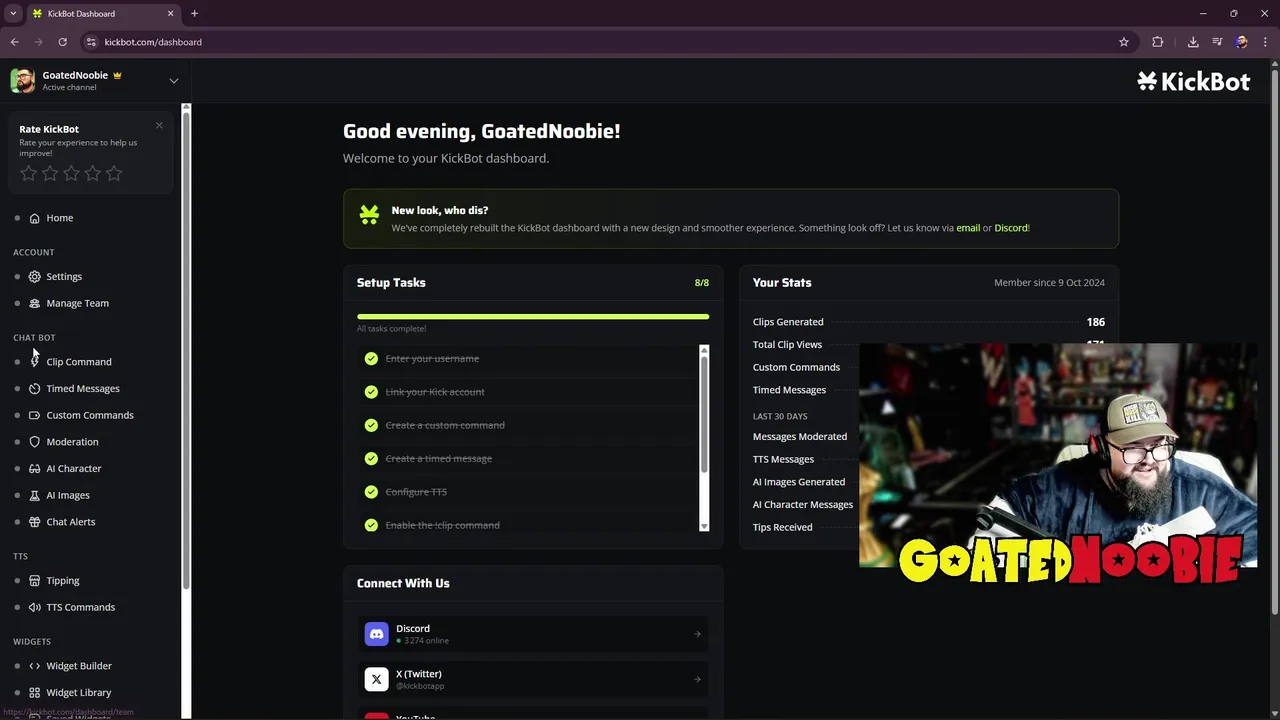Click the Widget Library grid icon
This screenshot has width=1280, height=720.
click(x=35, y=693)
